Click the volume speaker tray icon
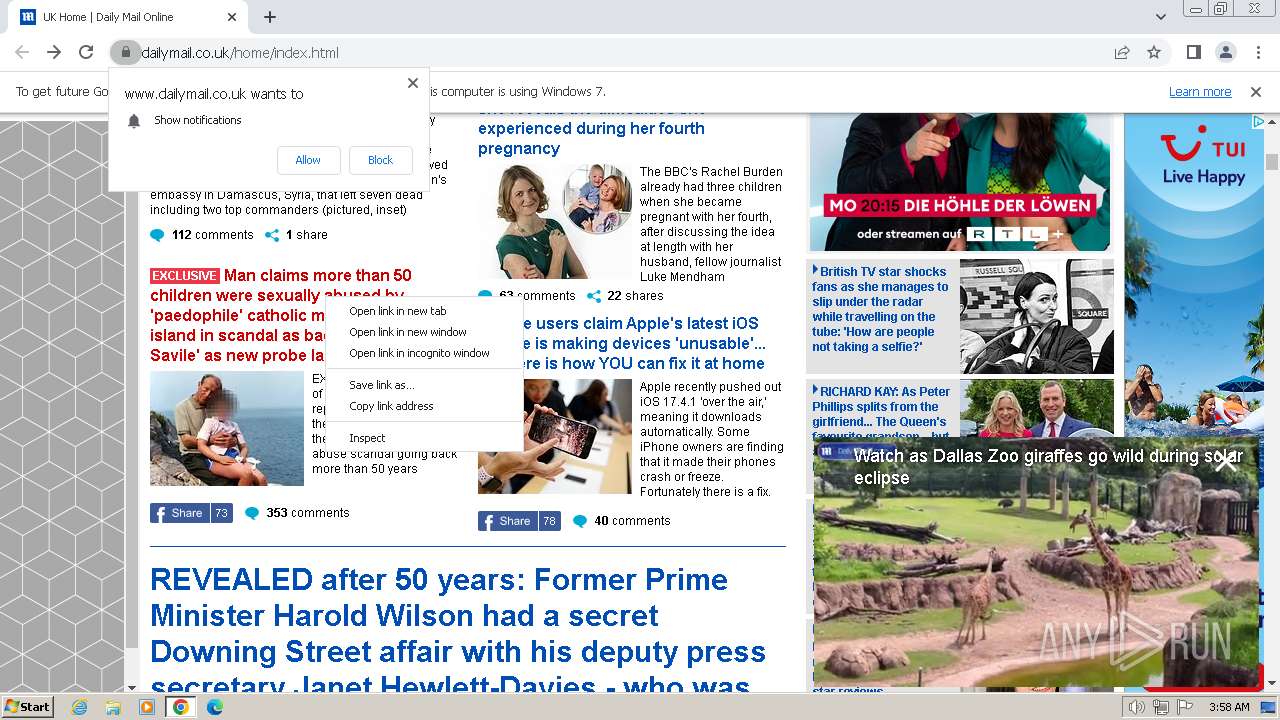The width and height of the screenshot is (1280, 720). tap(1137, 707)
